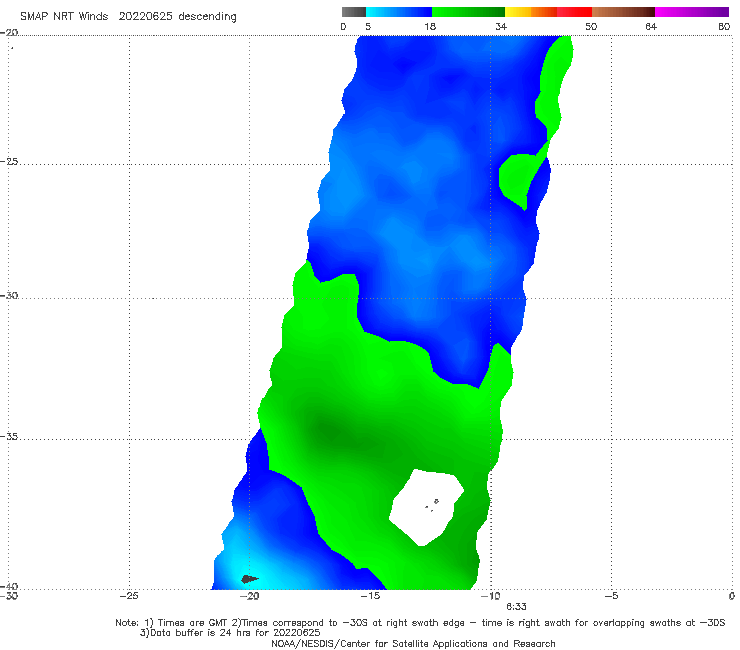Viewport: 740px width, 650px height.
Task: Click the yellow segment of the color bar
Action: pos(518,12)
